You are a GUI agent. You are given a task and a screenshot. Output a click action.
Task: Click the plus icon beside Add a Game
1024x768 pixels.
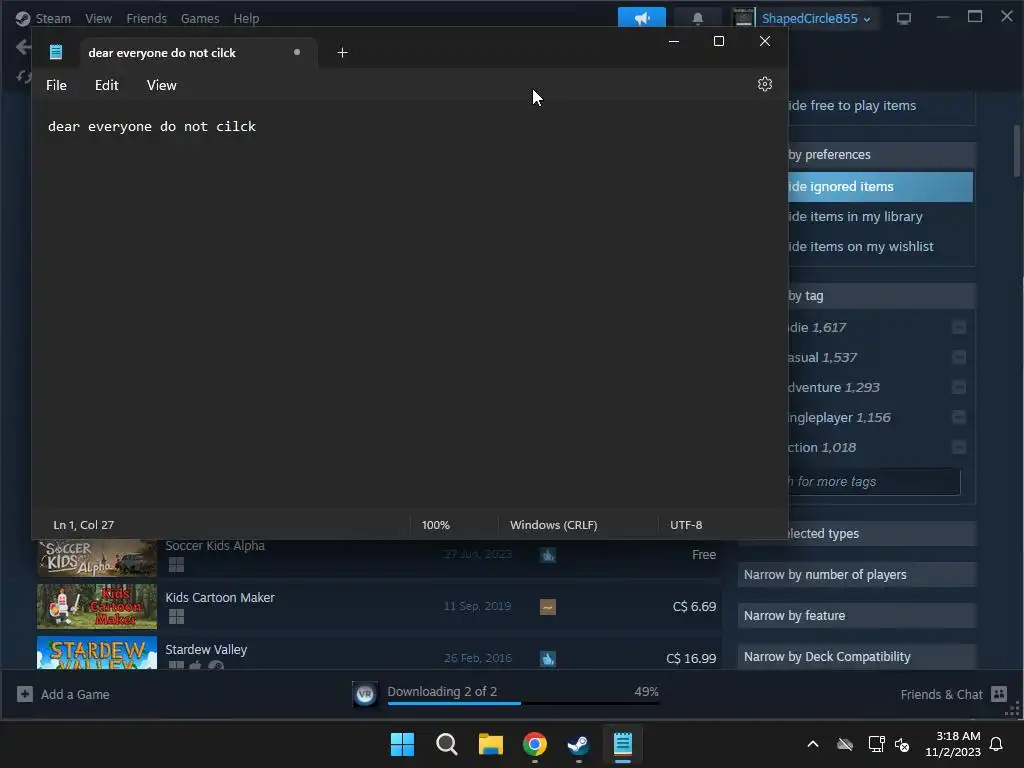coord(25,694)
